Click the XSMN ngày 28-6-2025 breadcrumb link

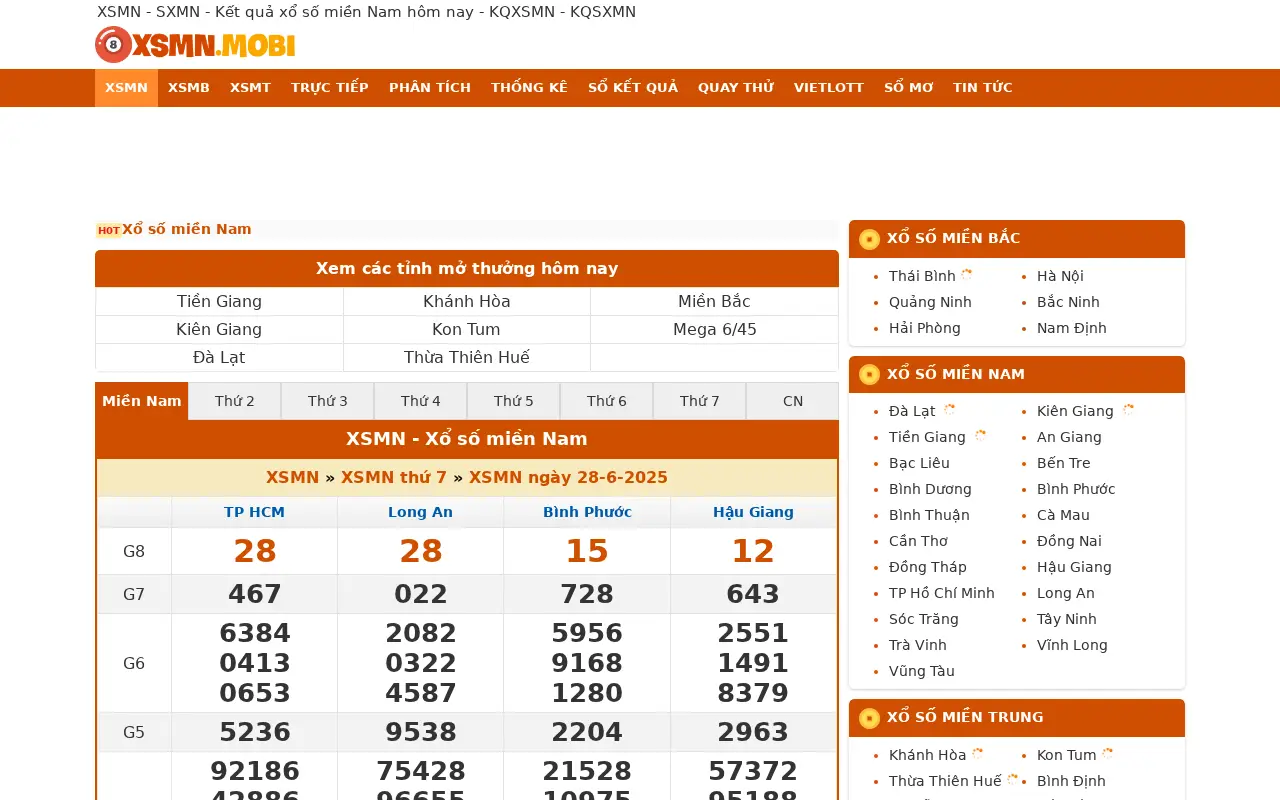568,478
